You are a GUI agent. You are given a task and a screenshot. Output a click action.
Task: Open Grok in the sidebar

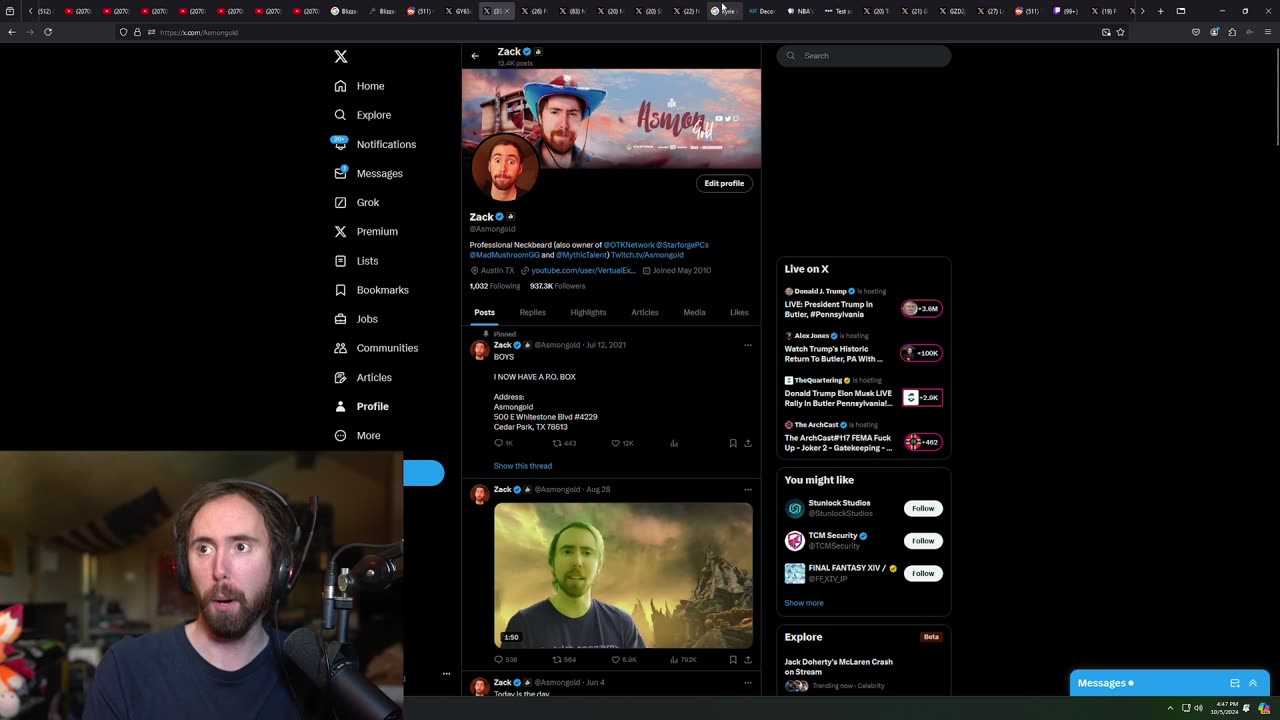[357, 202]
